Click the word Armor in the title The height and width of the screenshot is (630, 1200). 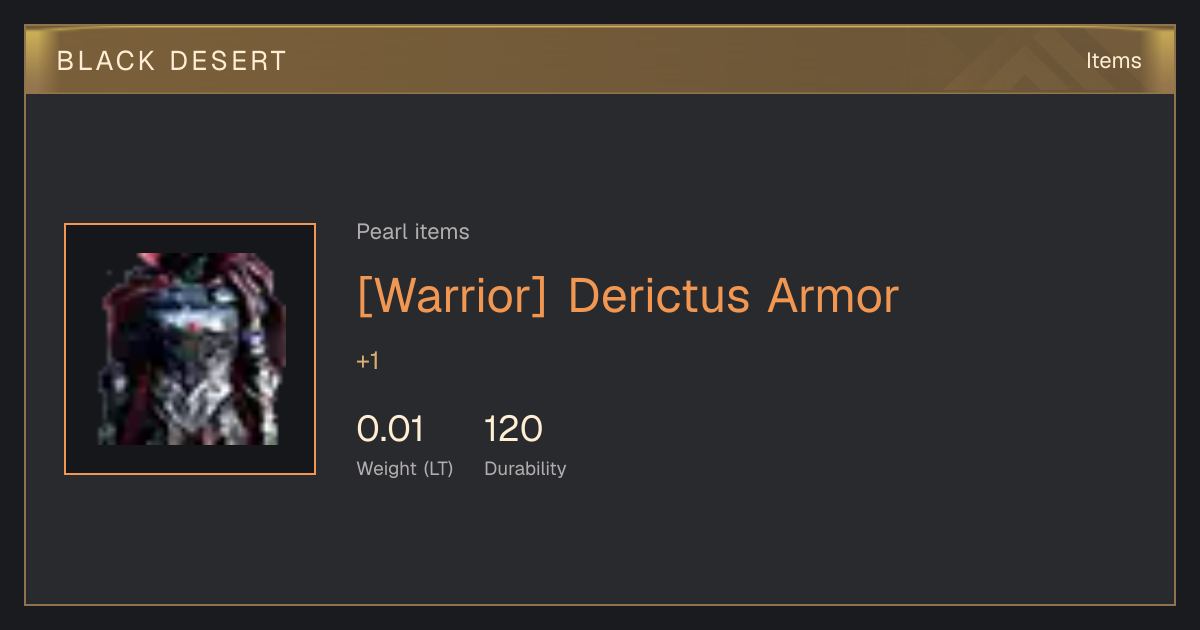[834, 295]
